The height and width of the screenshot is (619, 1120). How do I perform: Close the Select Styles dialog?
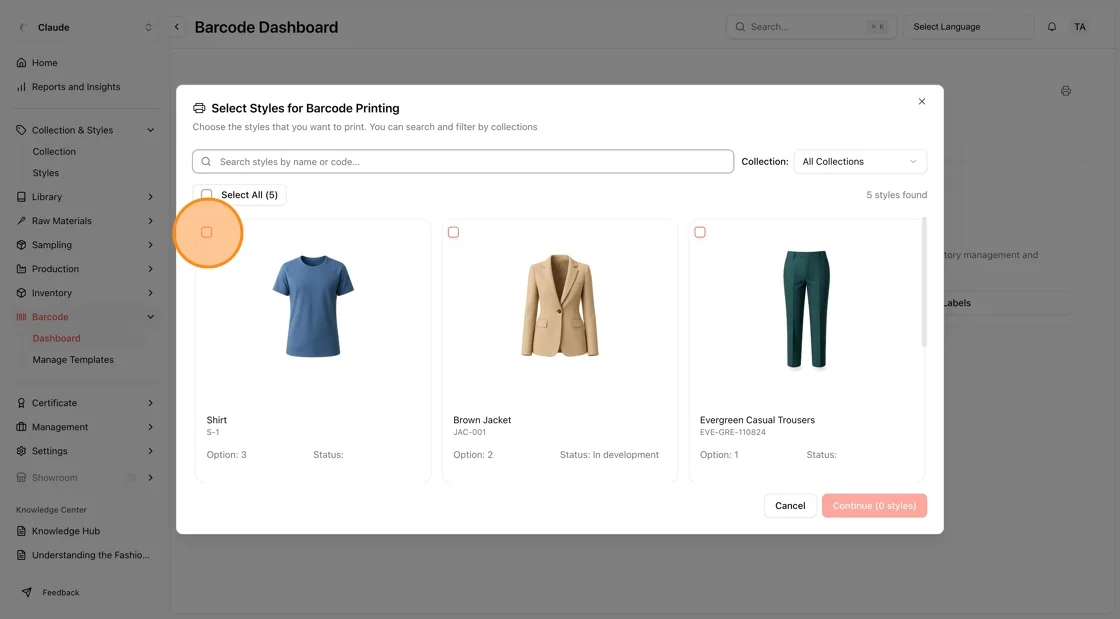921,101
